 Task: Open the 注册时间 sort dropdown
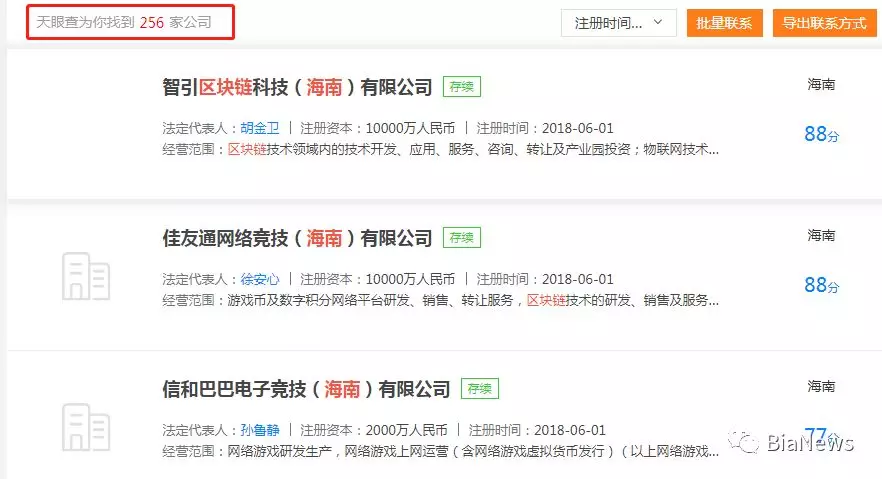click(618, 23)
